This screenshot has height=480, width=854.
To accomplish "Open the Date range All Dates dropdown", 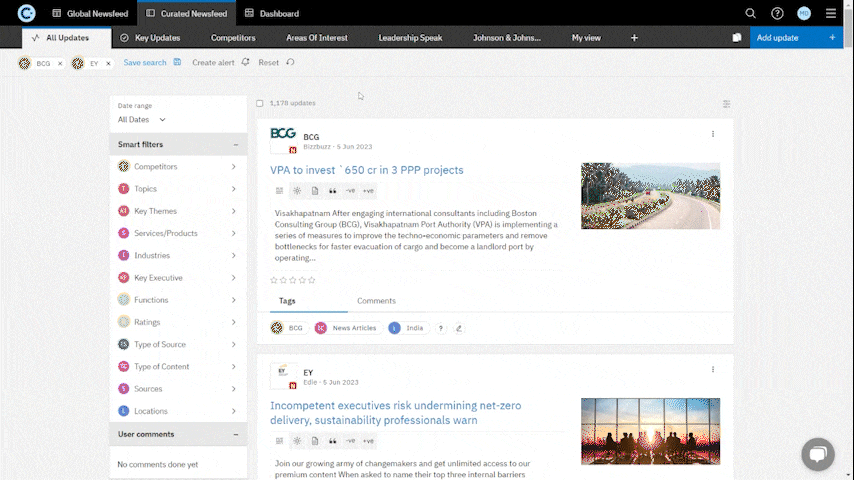I will (x=142, y=120).
